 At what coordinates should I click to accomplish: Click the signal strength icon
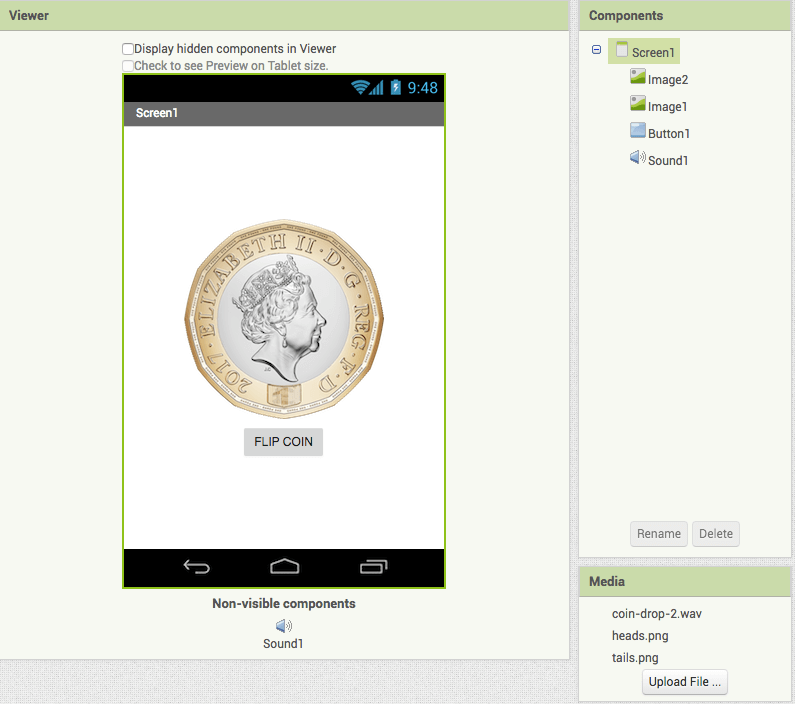tap(376, 88)
